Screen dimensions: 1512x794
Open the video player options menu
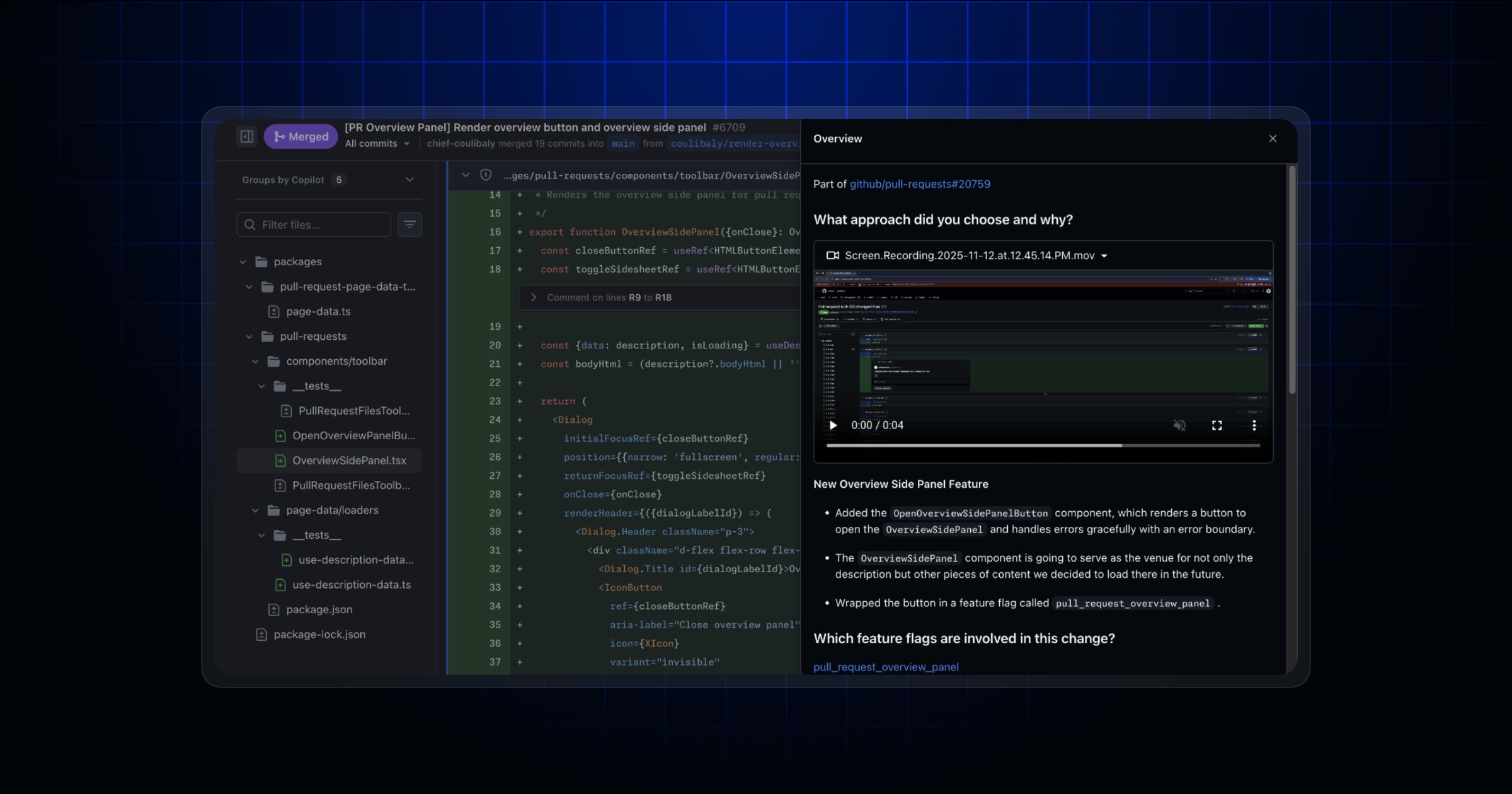(1254, 425)
